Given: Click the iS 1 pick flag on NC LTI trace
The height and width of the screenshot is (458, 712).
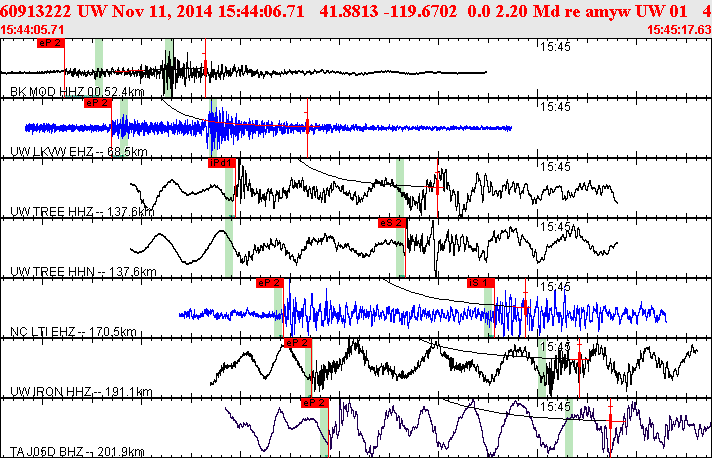Looking at the screenshot, I should [480, 283].
